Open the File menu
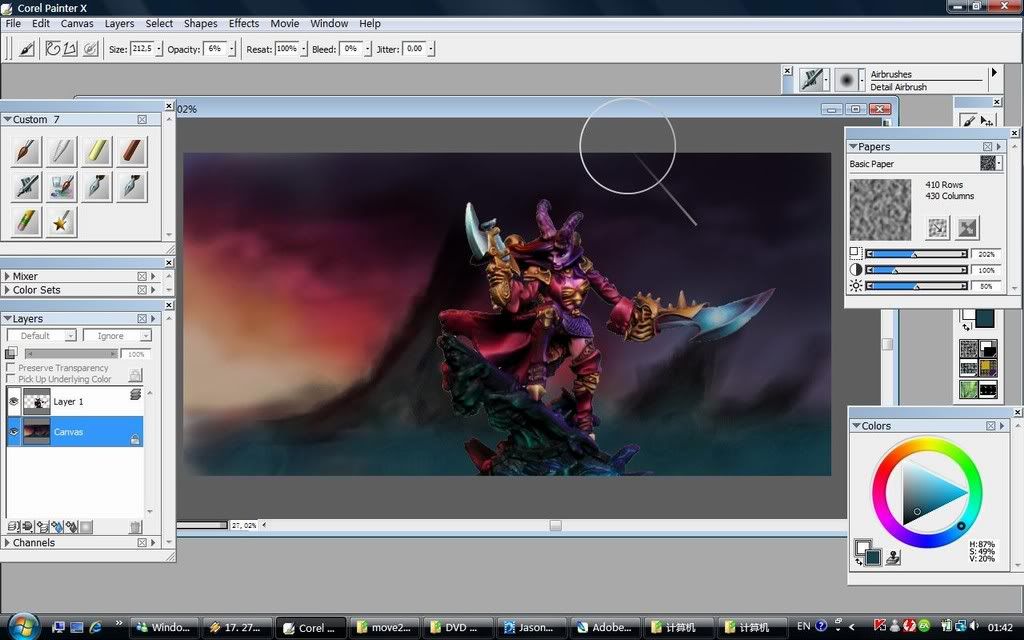This screenshot has width=1024, height=640. (x=13, y=24)
